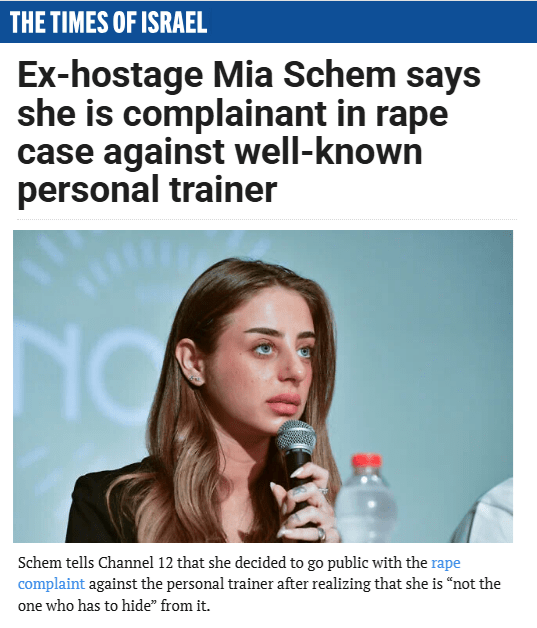Click the article headline text
Image resolution: width=537 pixels, height=628 pixels.
point(248,133)
